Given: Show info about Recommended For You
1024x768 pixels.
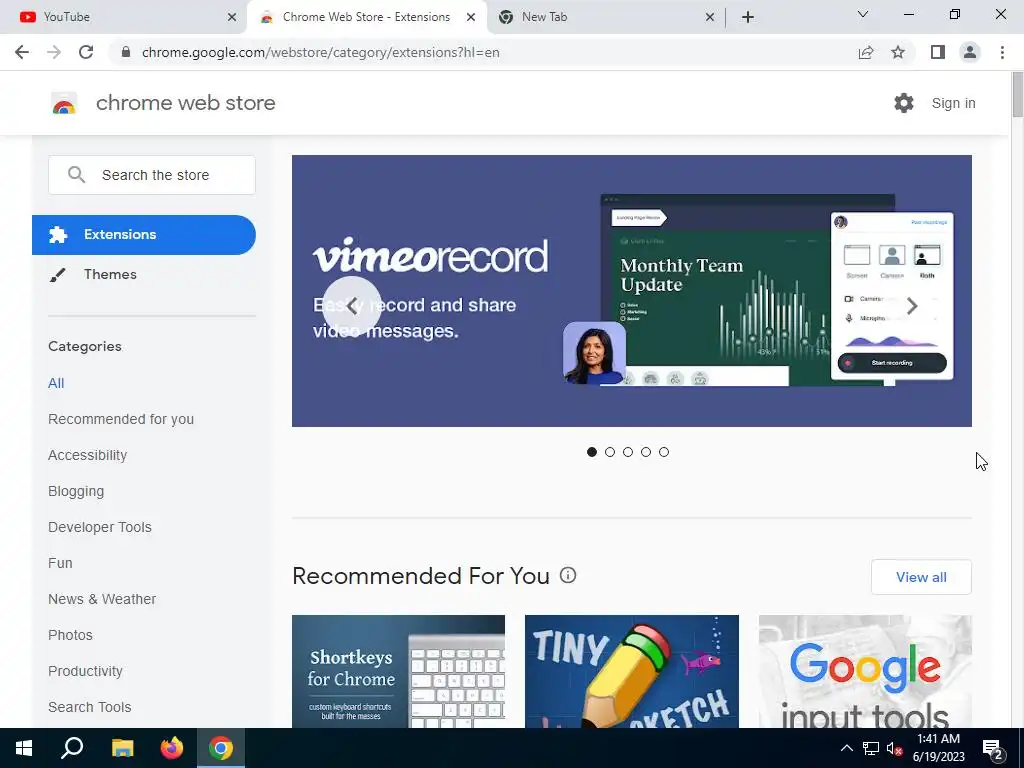Looking at the screenshot, I should click(x=568, y=575).
